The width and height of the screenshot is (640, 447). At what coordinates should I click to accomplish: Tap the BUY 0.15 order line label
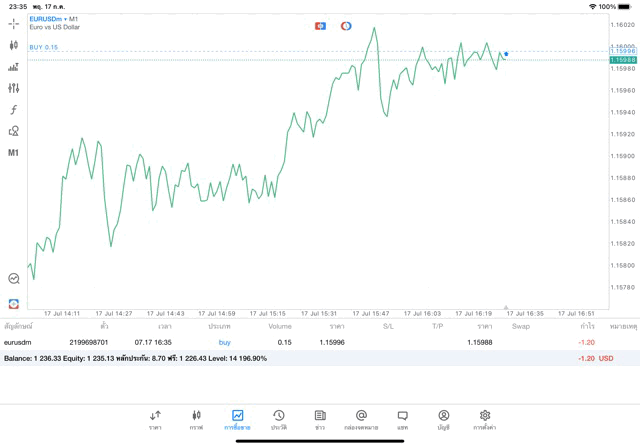(44, 47)
